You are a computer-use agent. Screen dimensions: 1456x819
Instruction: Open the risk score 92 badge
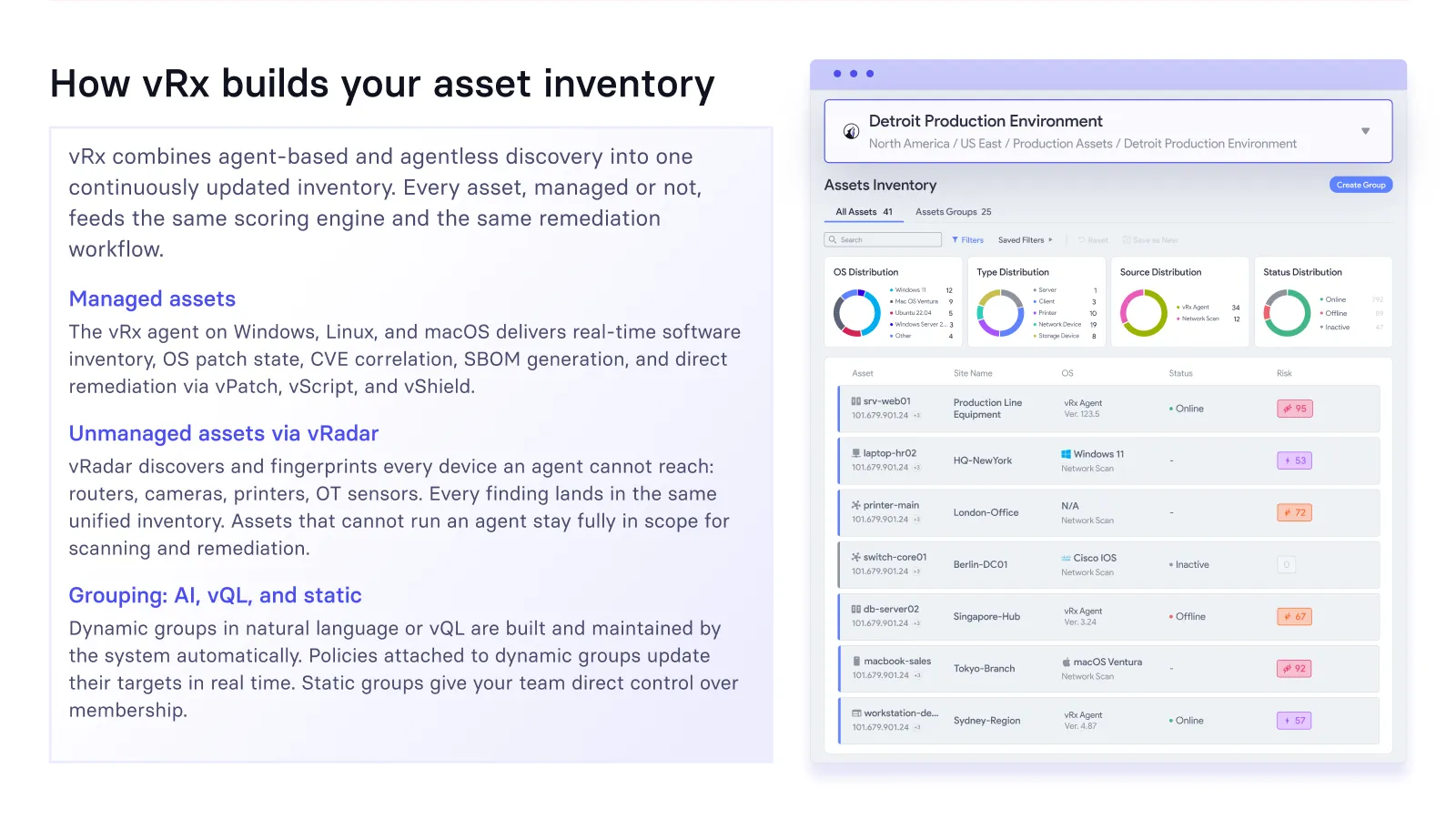(x=1295, y=668)
